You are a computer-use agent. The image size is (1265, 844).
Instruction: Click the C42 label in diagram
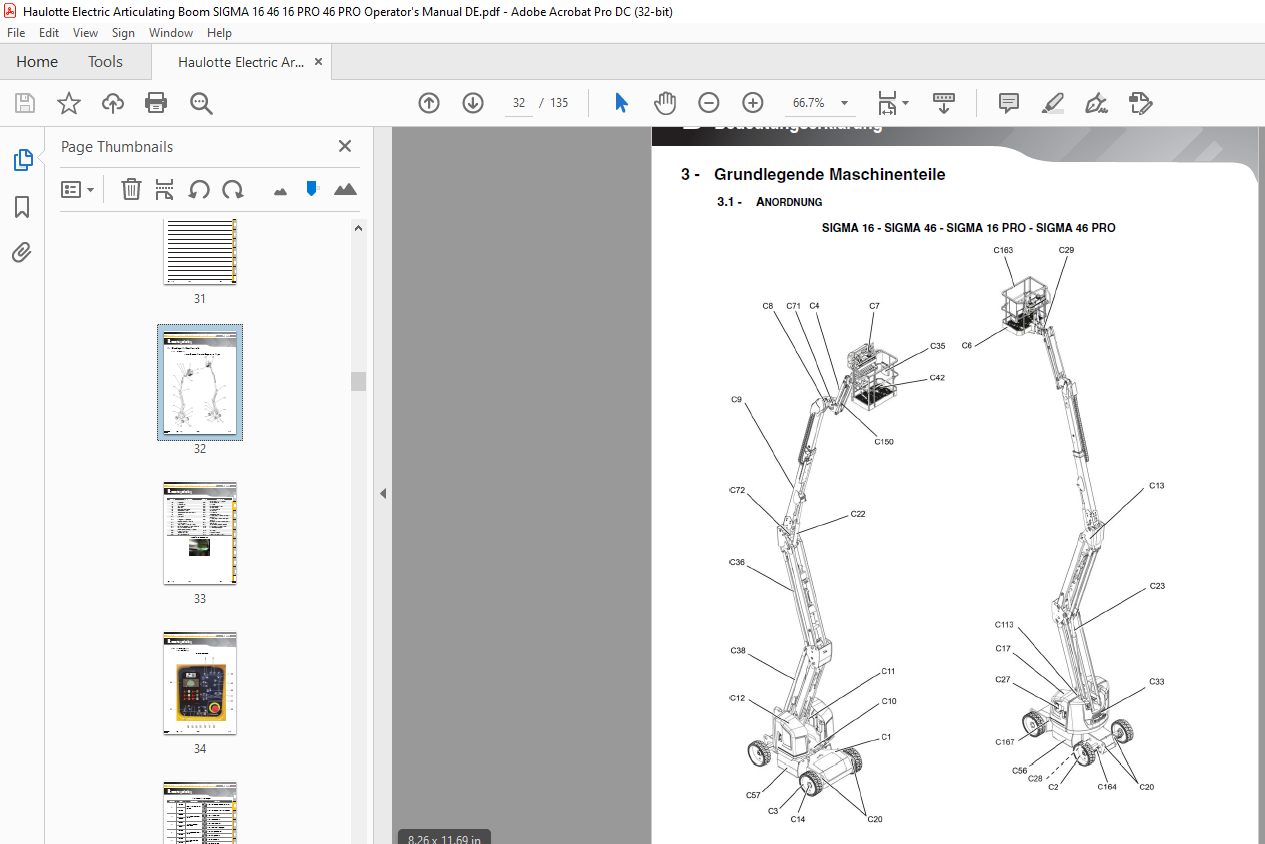tap(937, 378)
